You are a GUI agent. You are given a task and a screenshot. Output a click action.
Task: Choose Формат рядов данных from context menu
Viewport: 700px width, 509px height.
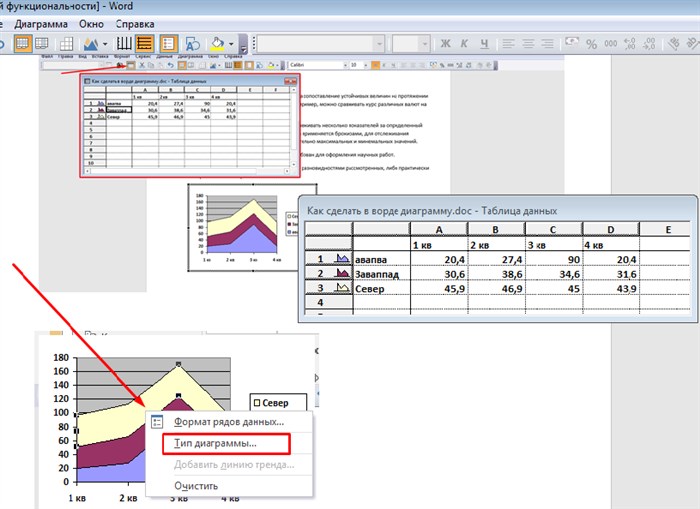229,422
